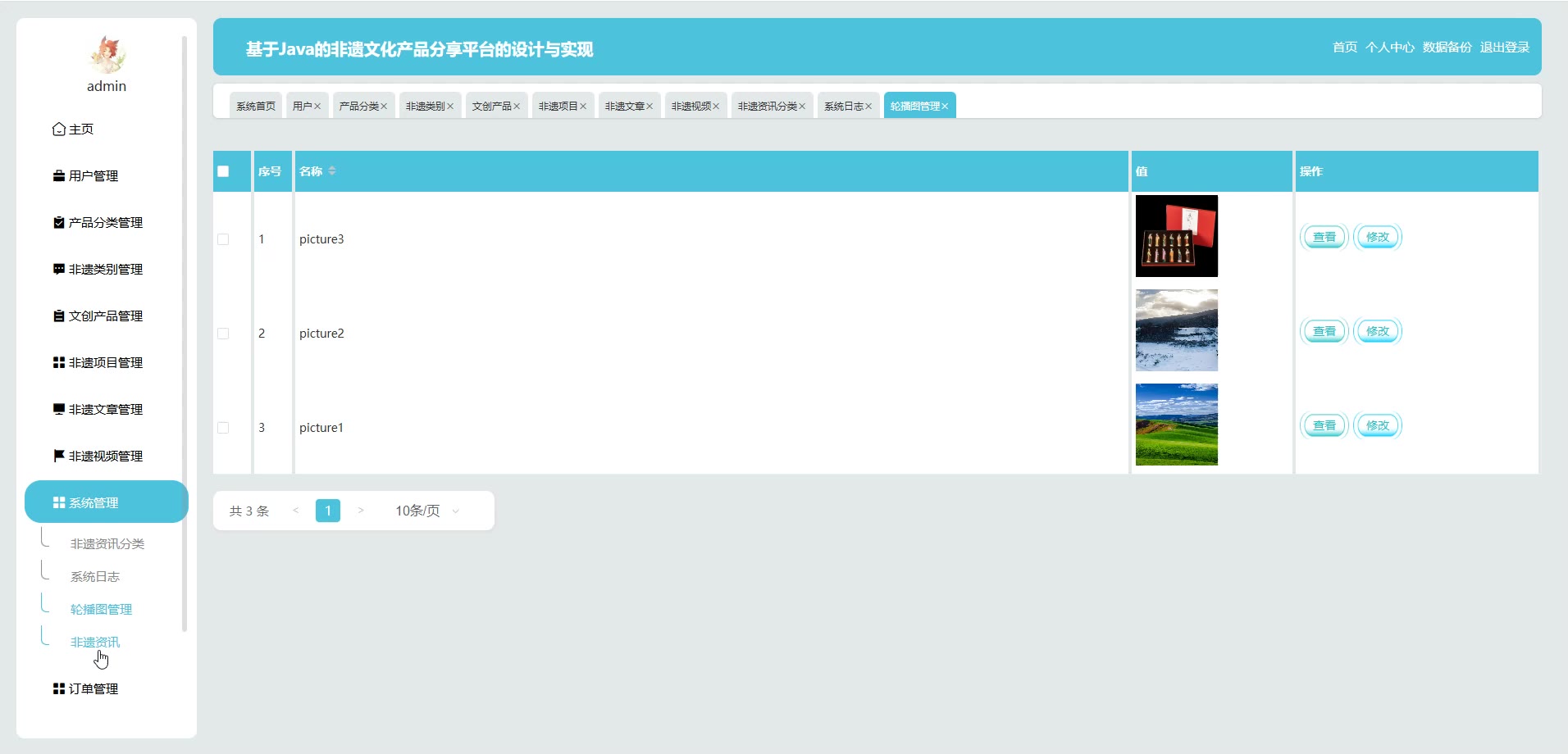Click 查看 button for picture1
The width and height of the screenshot is (1568, 754).
pyautogui.click(x=1324, y=425)
